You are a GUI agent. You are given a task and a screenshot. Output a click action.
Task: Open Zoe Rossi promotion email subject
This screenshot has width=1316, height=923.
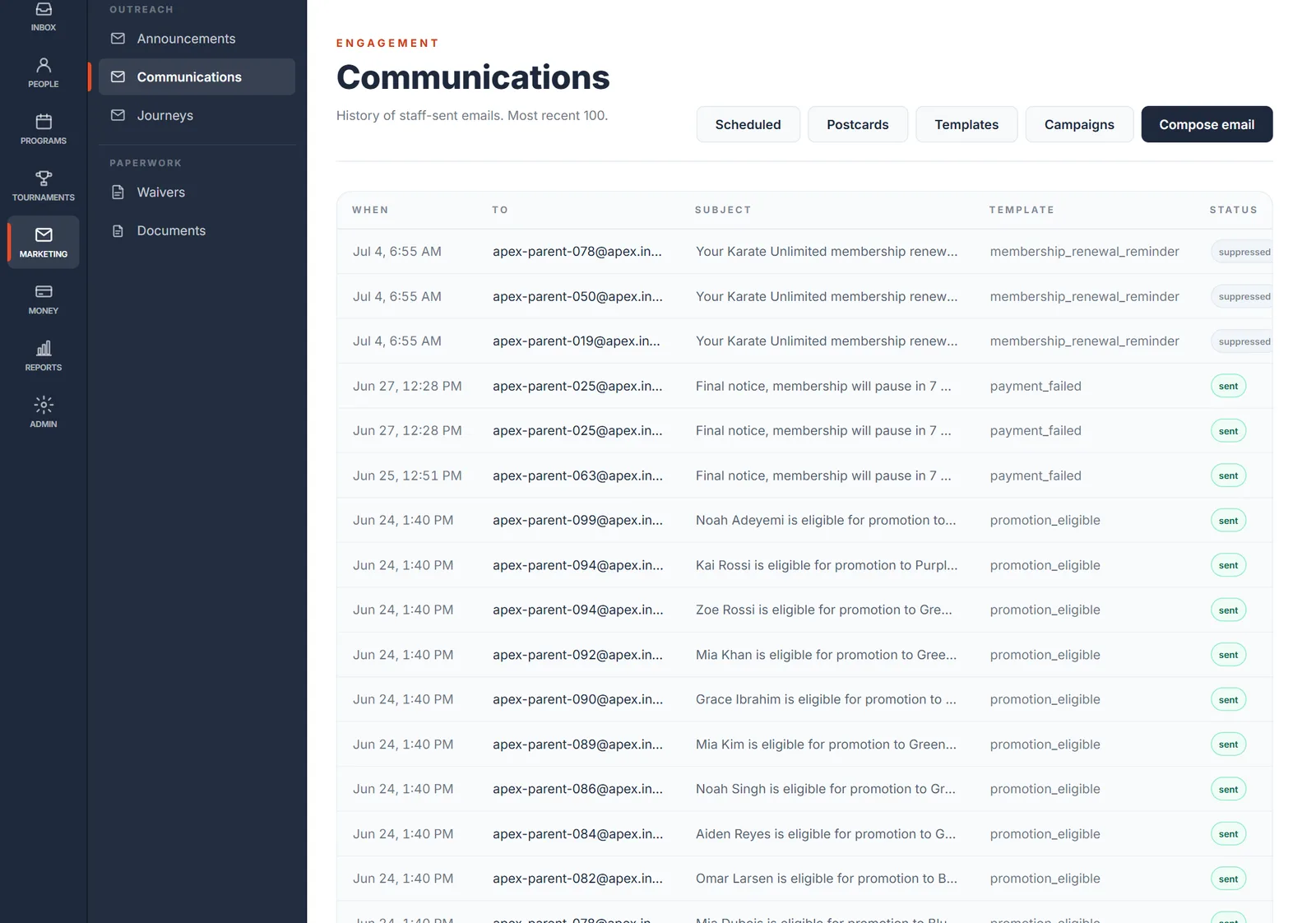pos(824,610)
